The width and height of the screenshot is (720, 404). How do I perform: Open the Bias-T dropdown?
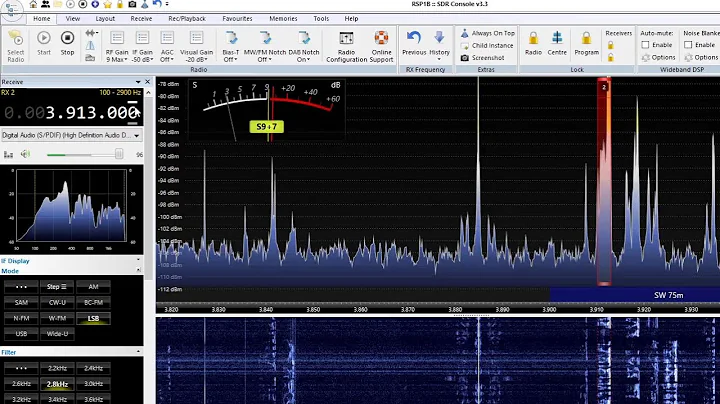(231, 46)
